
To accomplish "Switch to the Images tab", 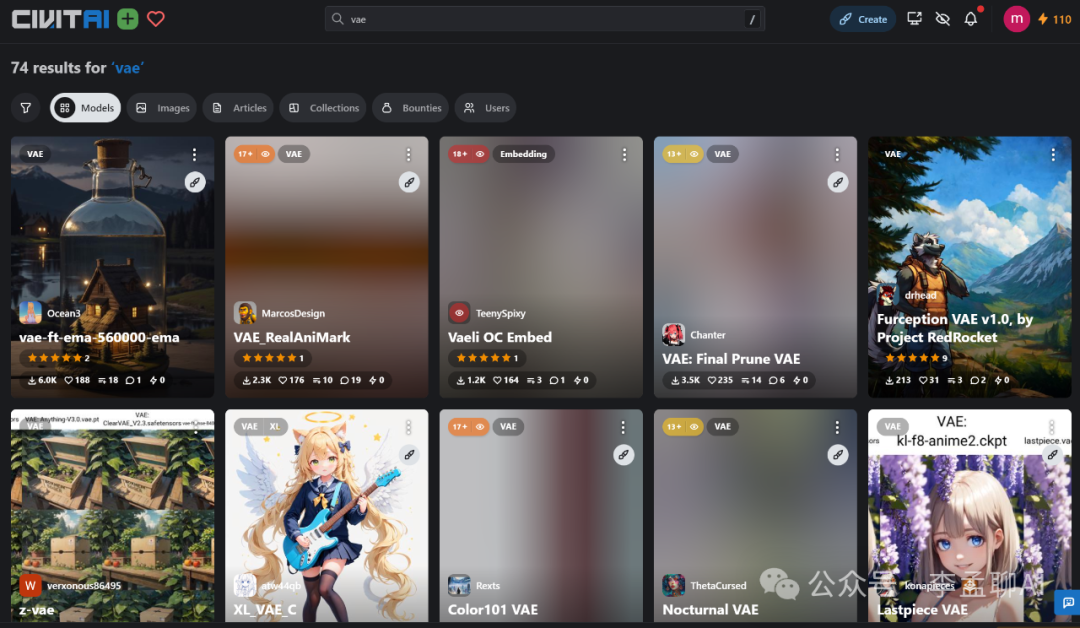I will [163, 108].
